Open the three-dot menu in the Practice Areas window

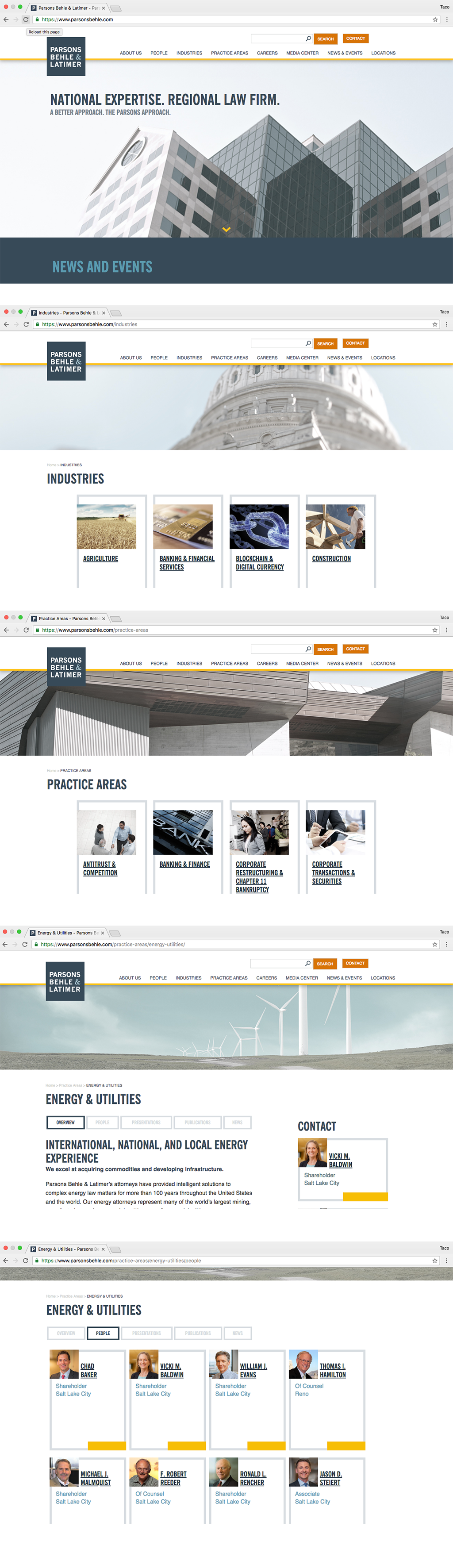447,630
